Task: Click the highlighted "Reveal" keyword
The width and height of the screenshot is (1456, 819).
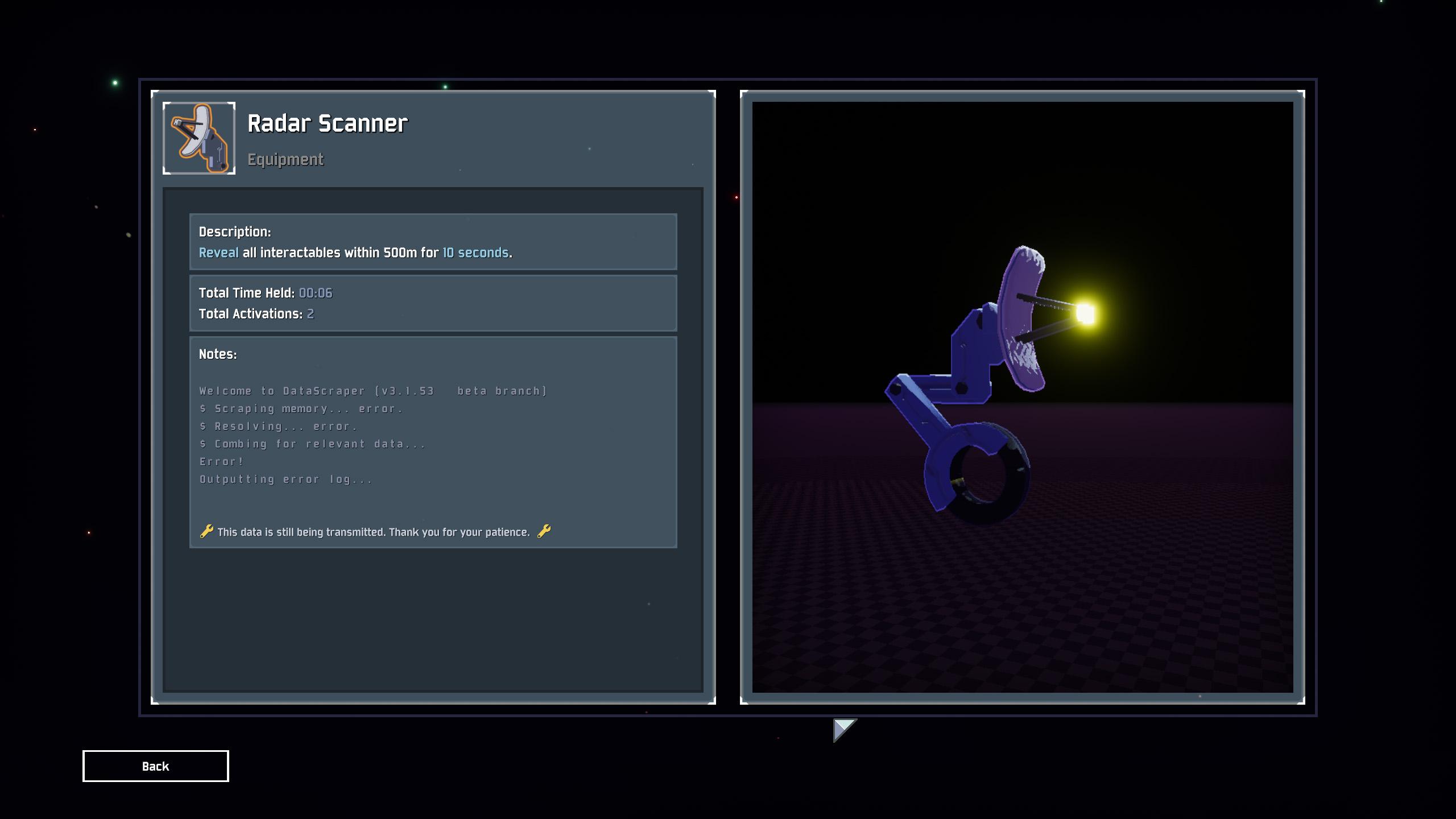Action: click(x=218, y=253)
